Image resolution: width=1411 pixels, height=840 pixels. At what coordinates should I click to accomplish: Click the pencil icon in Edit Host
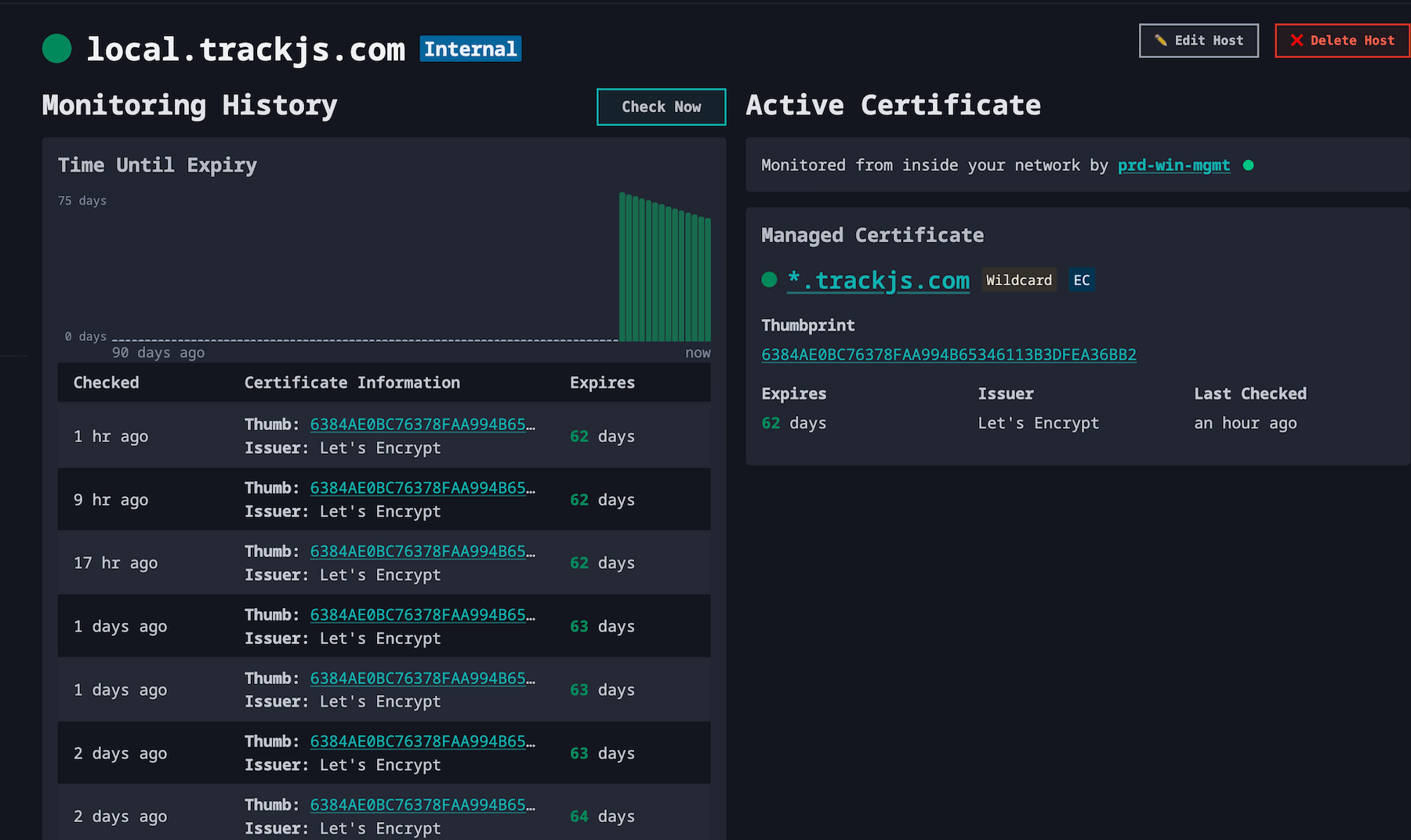(x=1161, y=41)
